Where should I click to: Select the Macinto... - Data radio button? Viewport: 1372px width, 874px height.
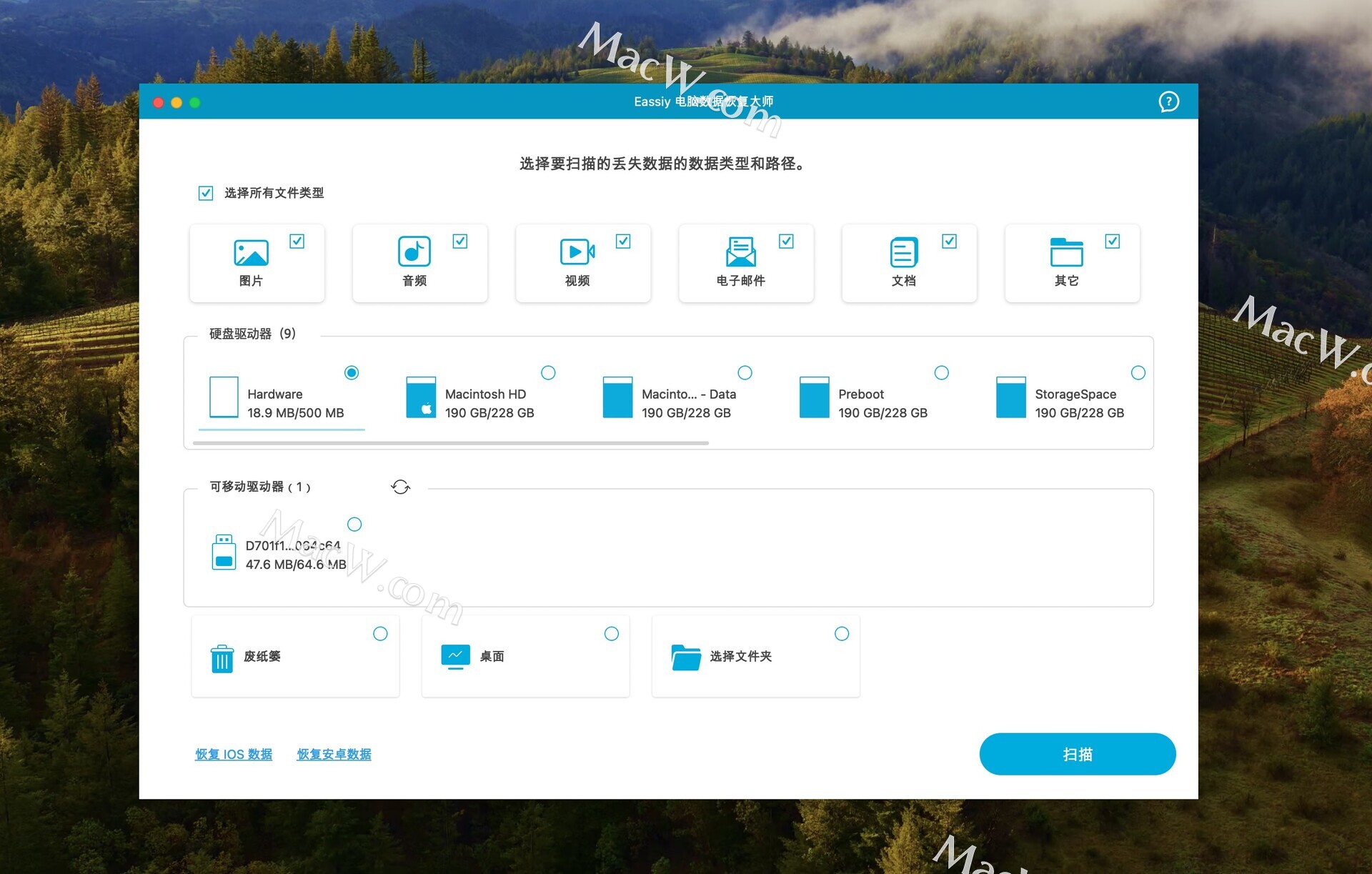tap(745, 372)
